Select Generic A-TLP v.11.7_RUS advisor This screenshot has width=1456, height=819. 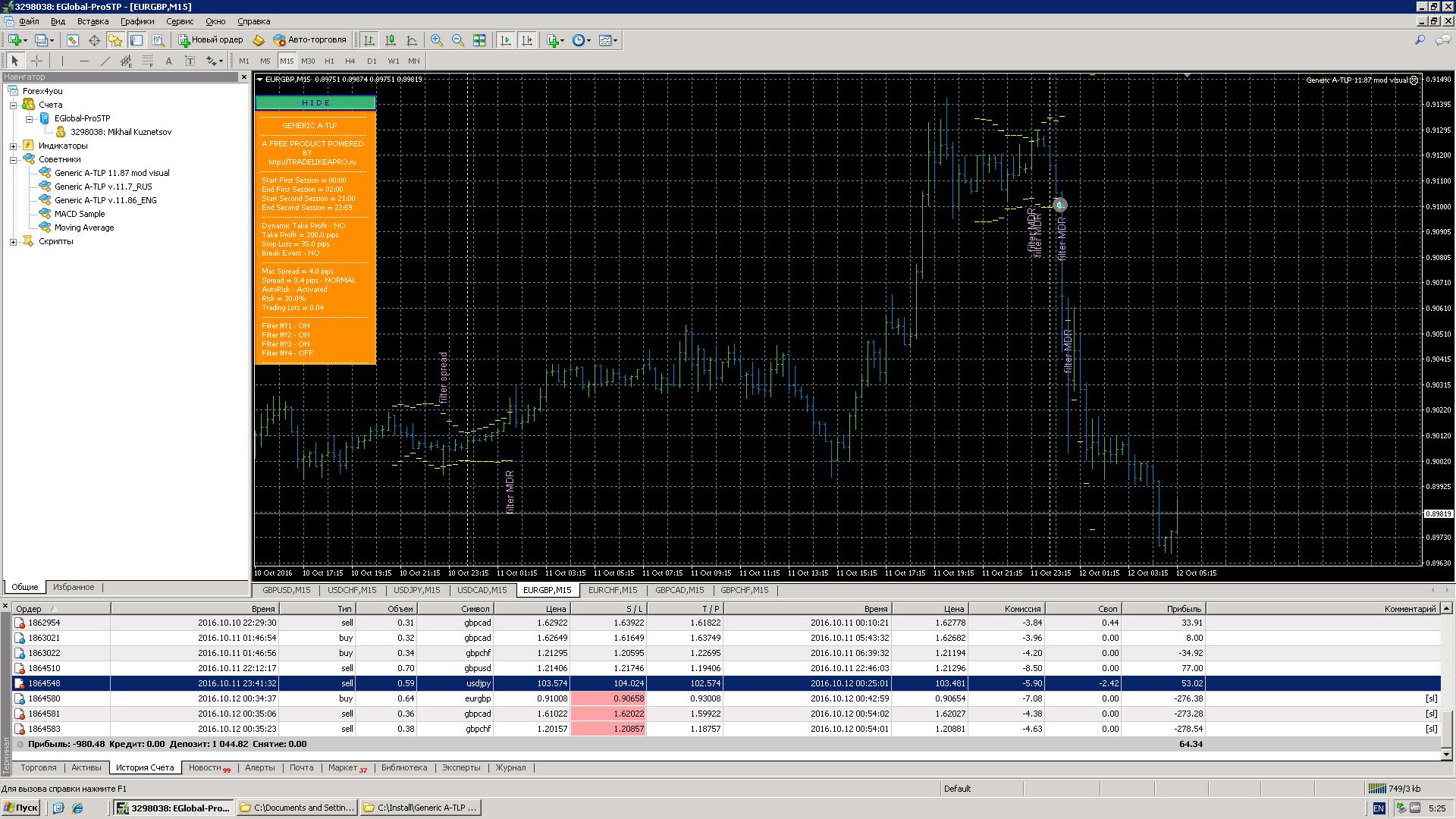(x=103, y=187)
